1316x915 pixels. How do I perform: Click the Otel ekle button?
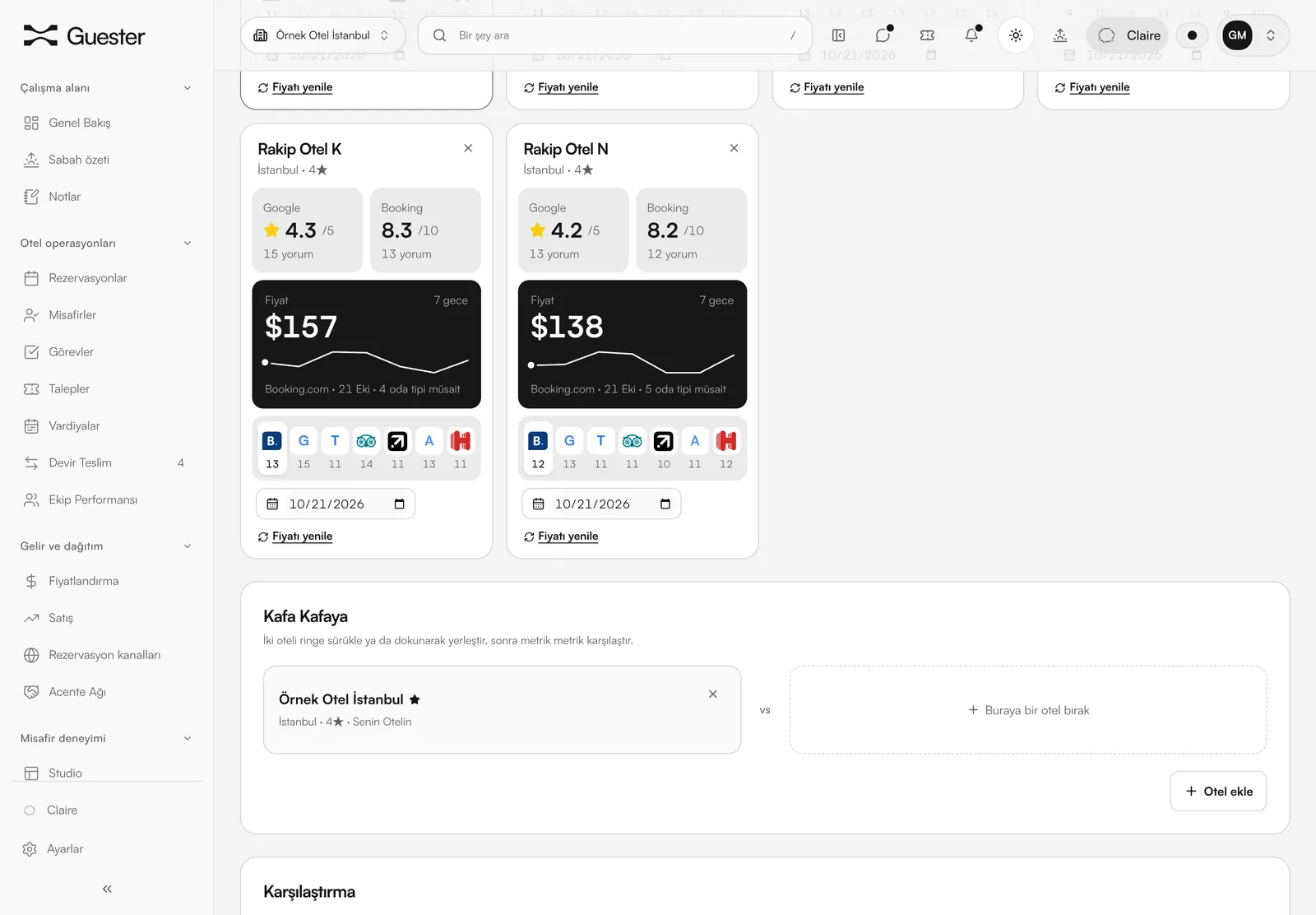(x=1218, y=791)
